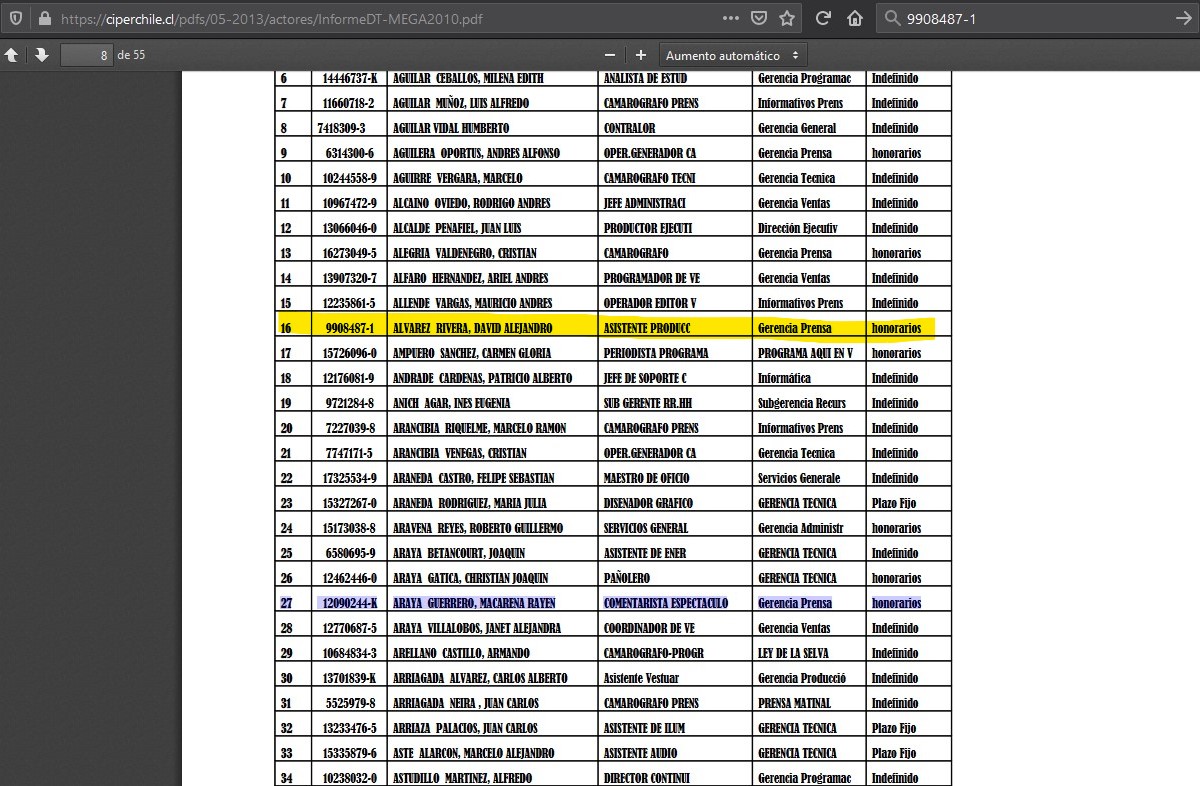The width and height of the screenshot is (1200, 786).
Task: Click the search go arrow
Action: point(1182,18)
